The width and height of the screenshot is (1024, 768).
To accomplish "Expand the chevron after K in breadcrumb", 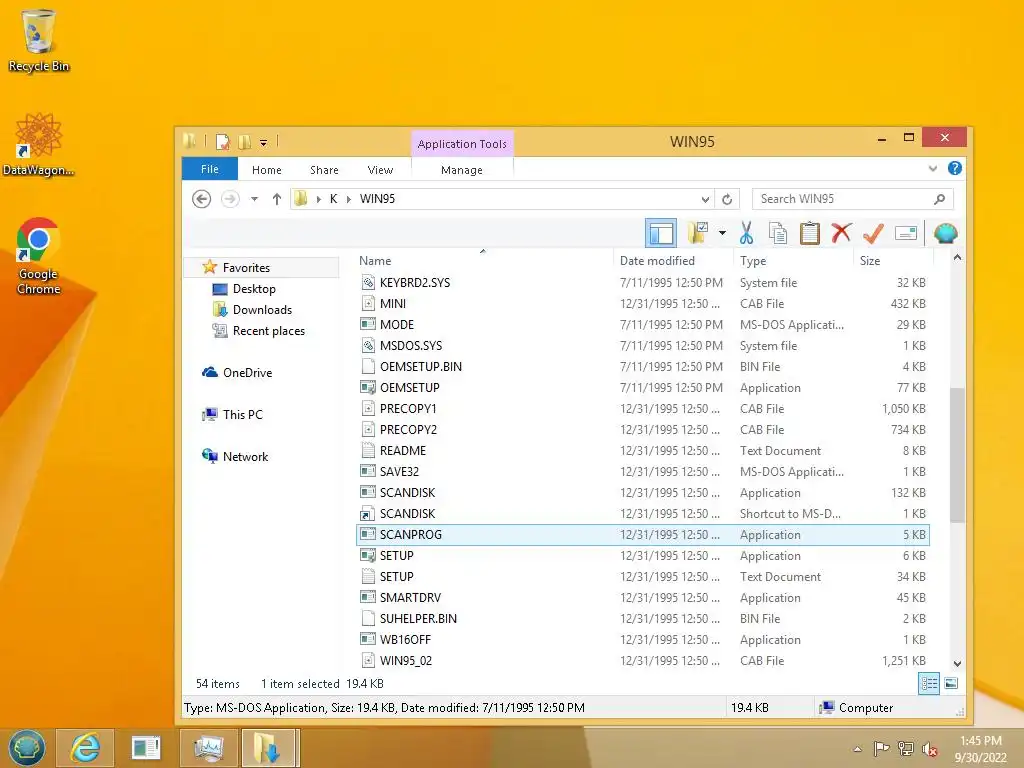I will [349, 199].
